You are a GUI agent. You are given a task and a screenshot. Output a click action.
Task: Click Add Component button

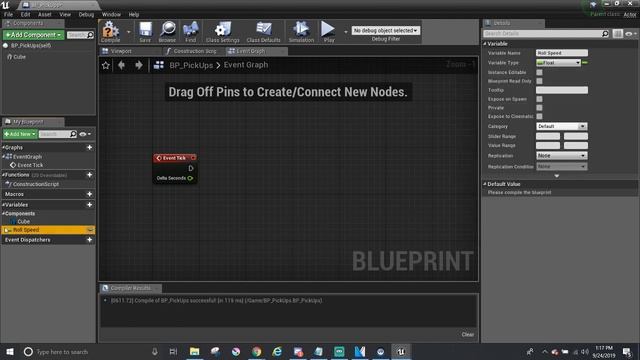33,35
